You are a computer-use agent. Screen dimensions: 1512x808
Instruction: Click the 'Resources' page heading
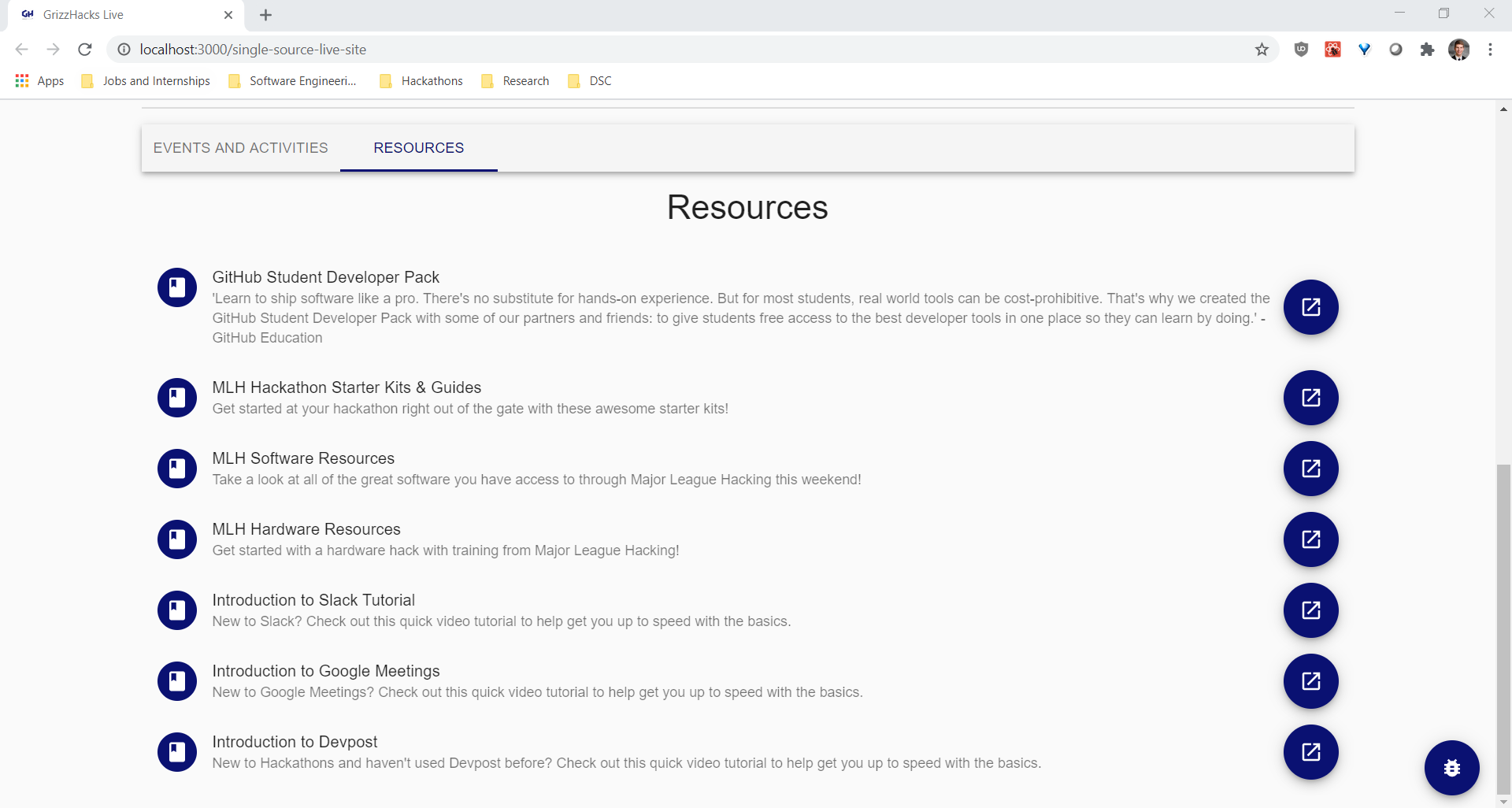tap(747, 208)
